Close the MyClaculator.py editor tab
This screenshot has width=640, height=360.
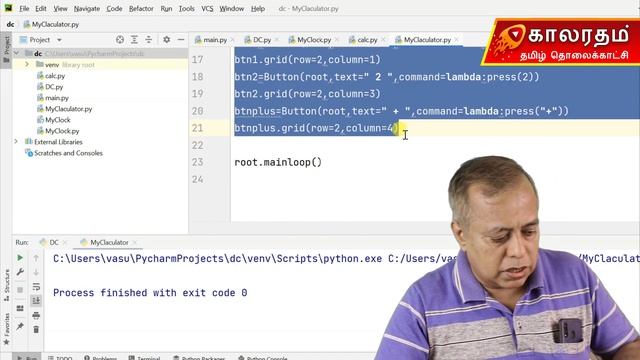[456, 40]
